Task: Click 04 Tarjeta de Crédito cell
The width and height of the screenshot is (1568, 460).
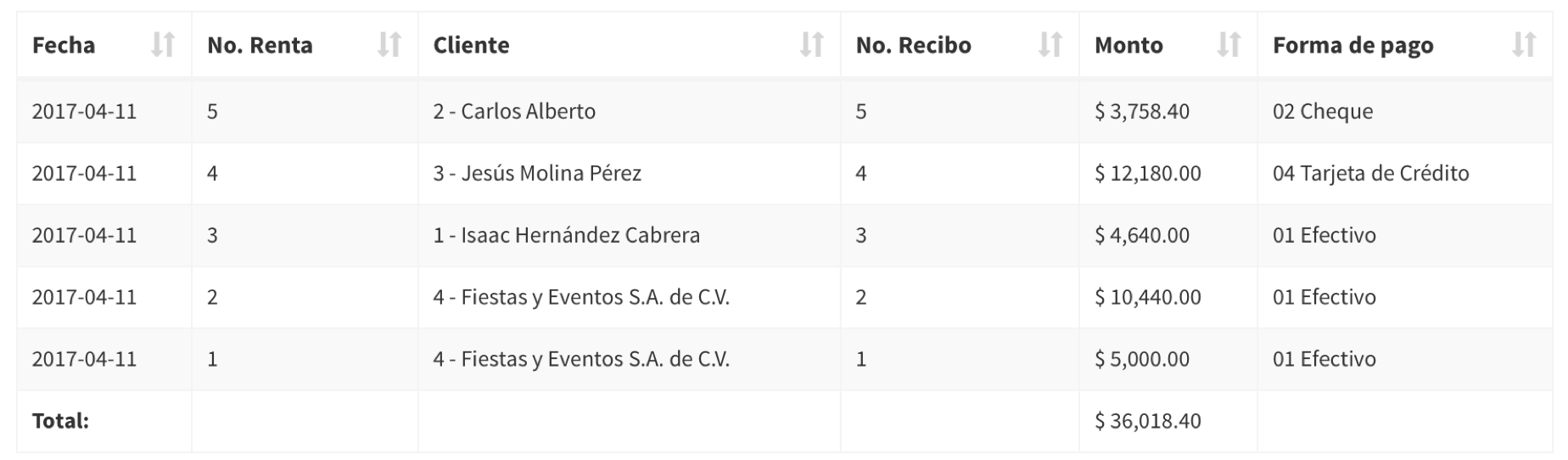Action: click(1405, 173)
